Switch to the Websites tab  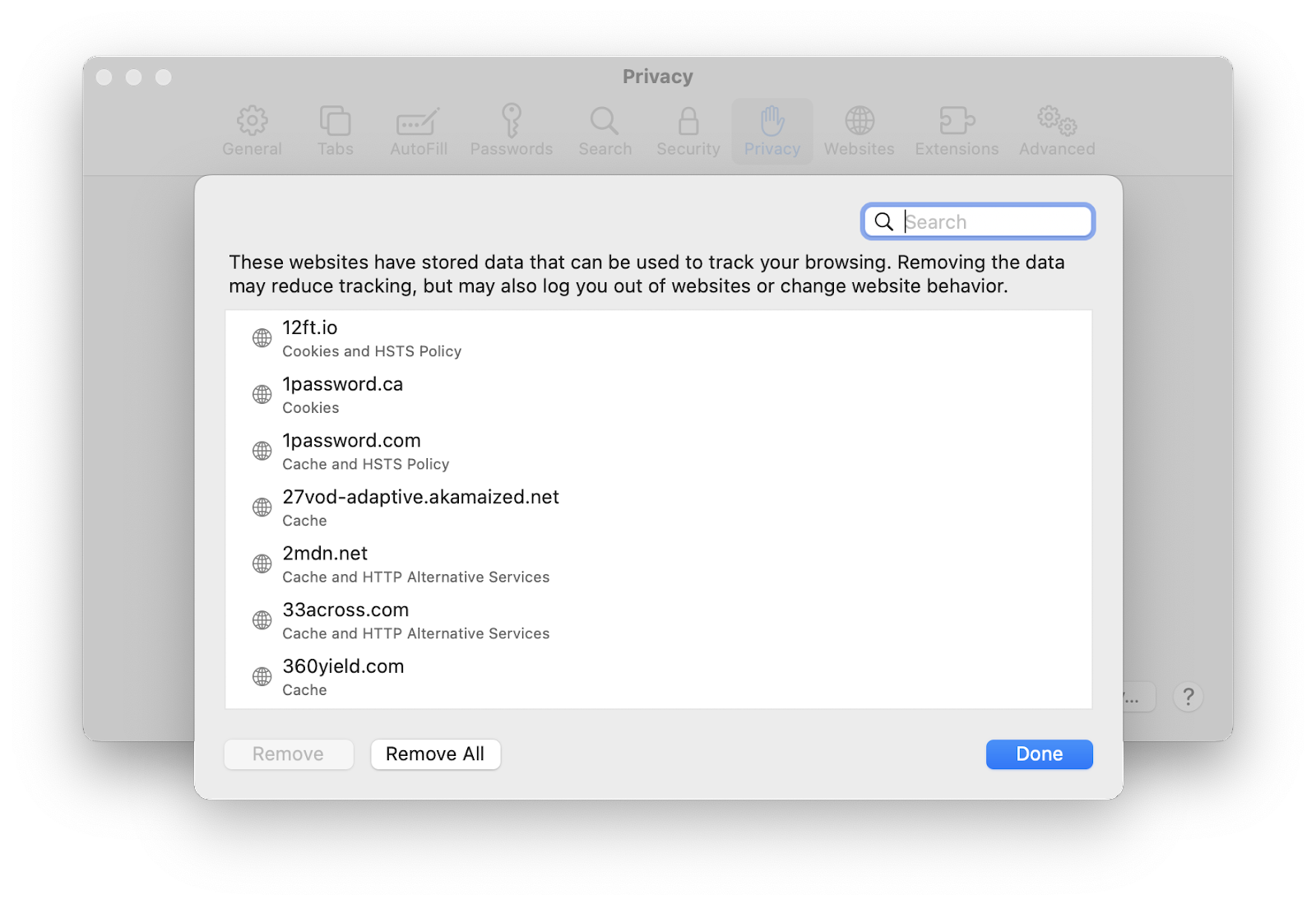click(x=859, y=130)
